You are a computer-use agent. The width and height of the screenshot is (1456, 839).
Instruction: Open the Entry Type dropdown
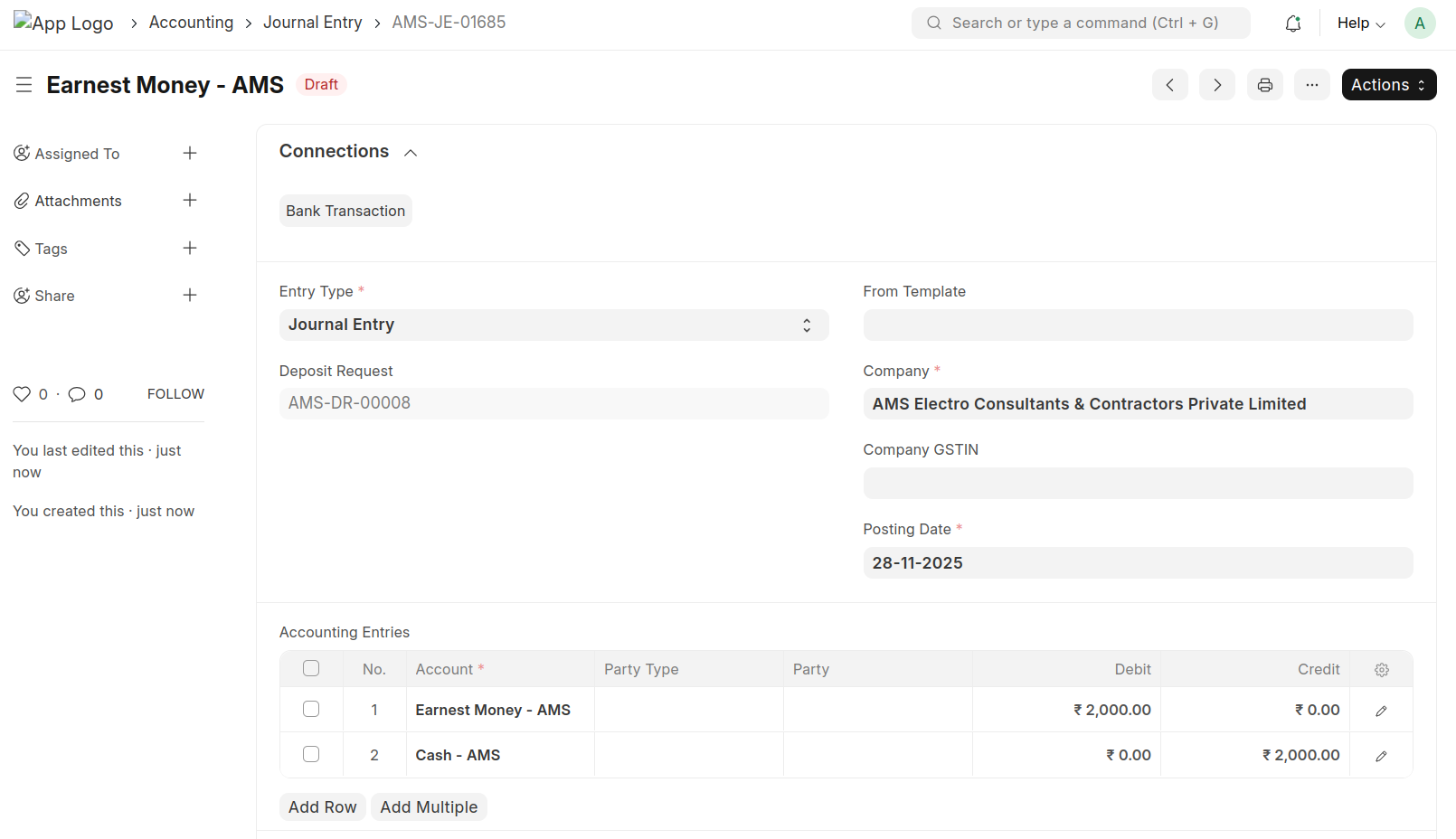click(x=553, y=325)
